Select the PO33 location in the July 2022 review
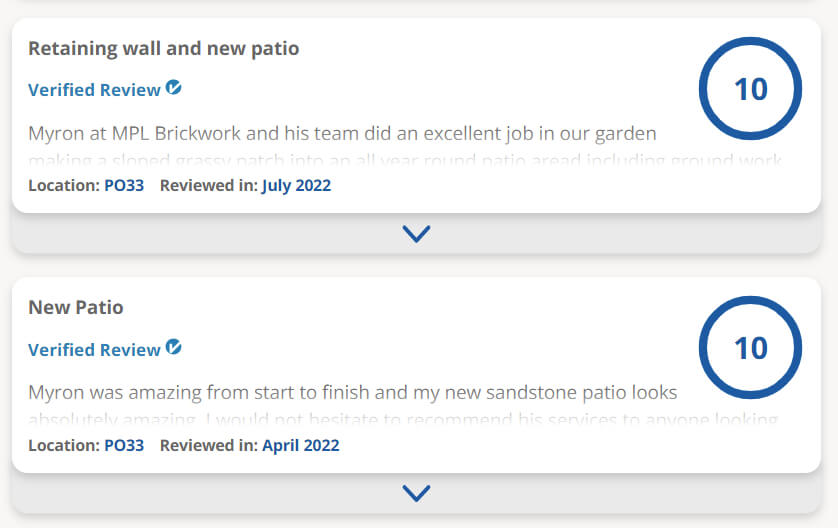The width and height of the screenshot is (838, 528). 124,185
